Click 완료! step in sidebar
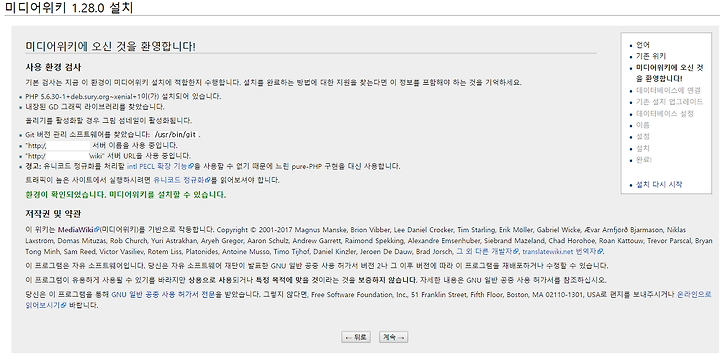 click(644, 160)
